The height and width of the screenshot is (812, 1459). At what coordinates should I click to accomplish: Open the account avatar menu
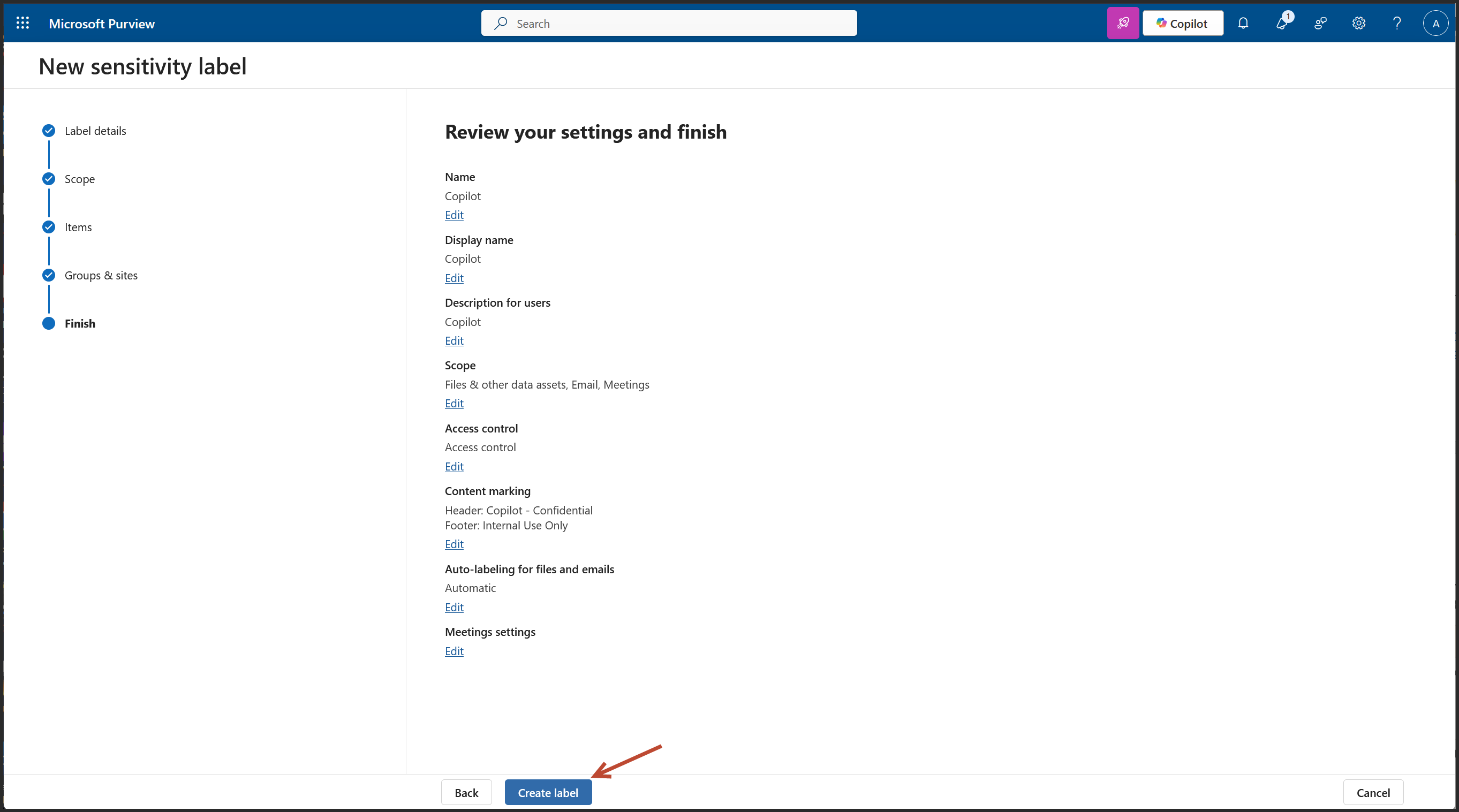[x=1435, y=23]
